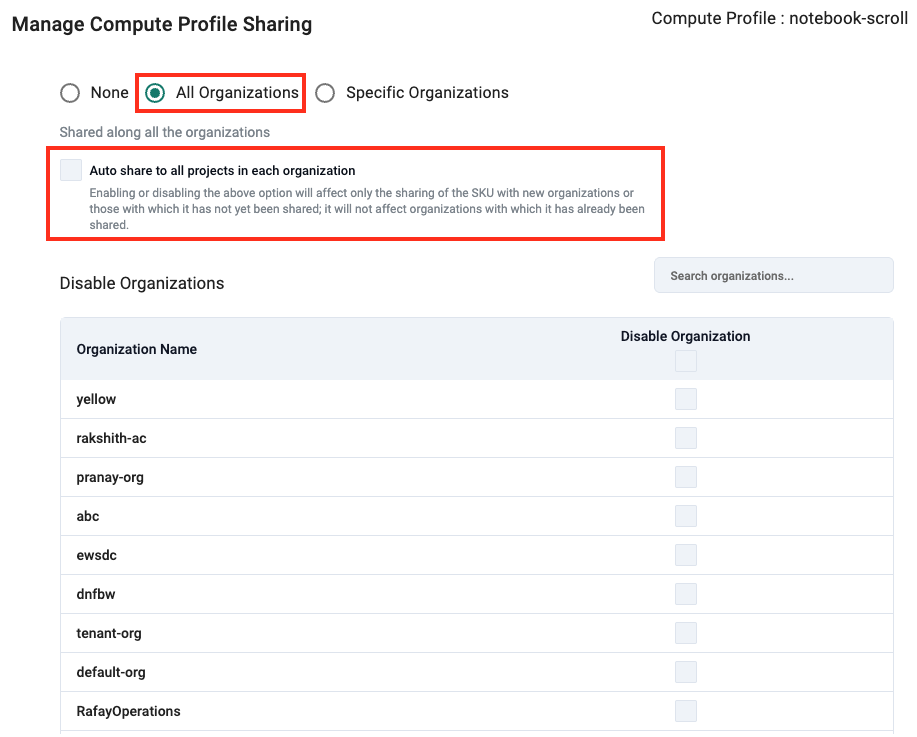Check the dnfbw disable checkbox
The height and width of the screenshot is (737, 917).
tap(685, 594)
